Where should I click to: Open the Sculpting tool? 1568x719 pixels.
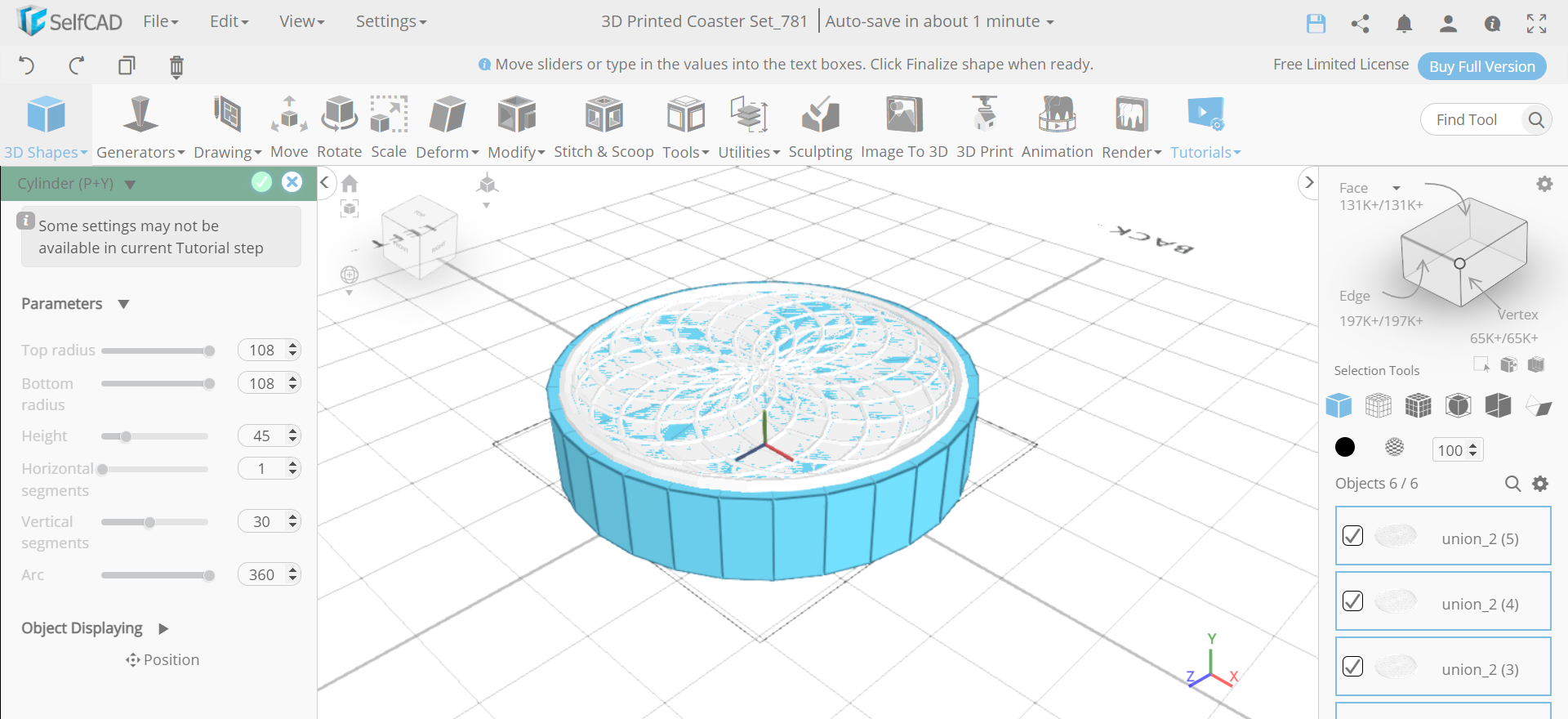pyautogui.click(x=820, y=127)
